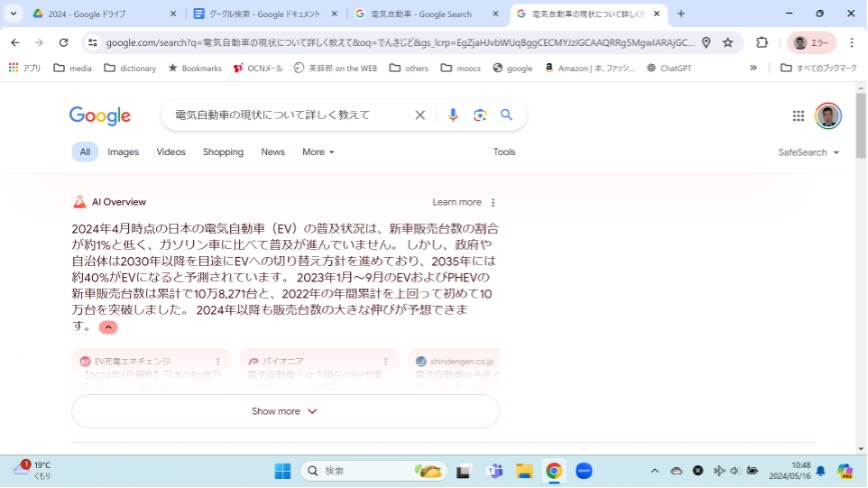Screen dimensions: 868x488
Task: Bookmark this page with the star icon
Action: coord(728,43)
